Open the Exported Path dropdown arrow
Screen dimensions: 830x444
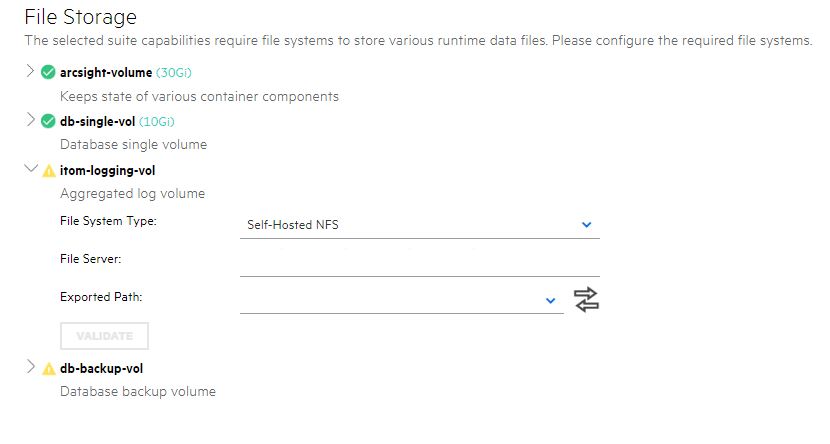(x=550, y=299)
